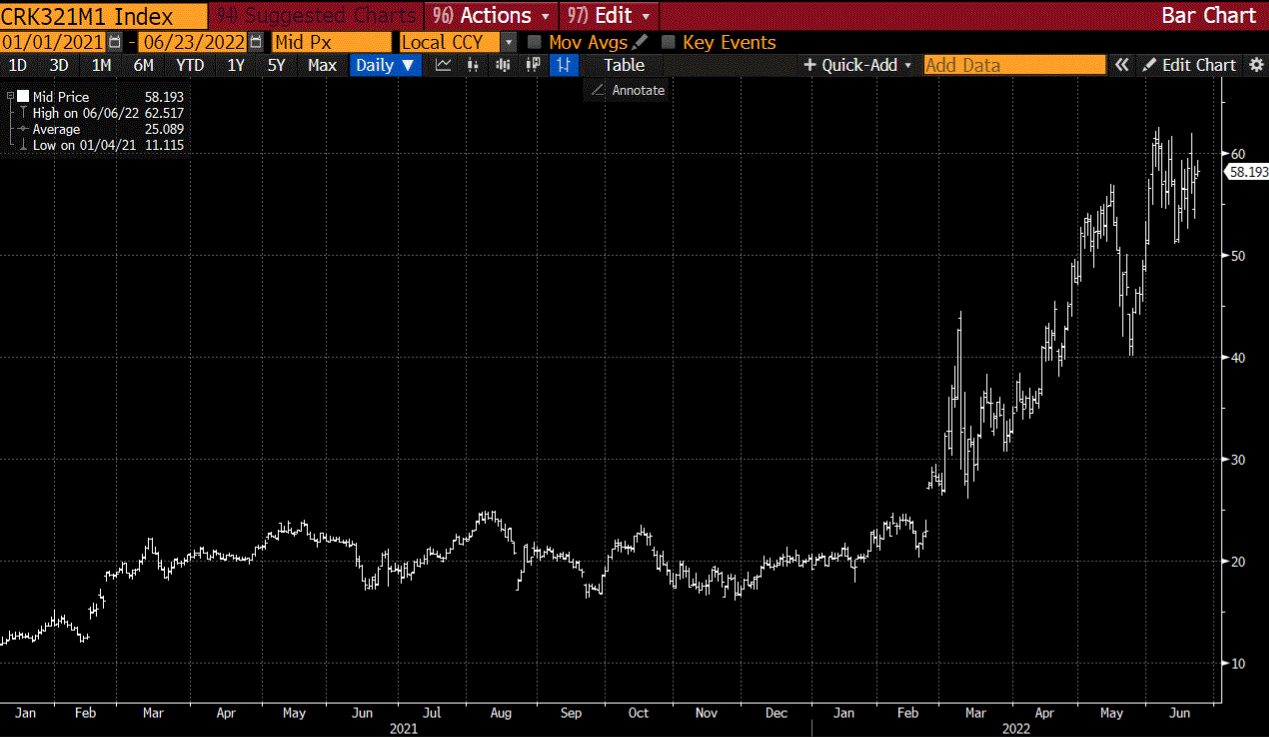This screenshot has width=1269, height=737.
Task: Click the Annotate button
Action: (627, 90)
